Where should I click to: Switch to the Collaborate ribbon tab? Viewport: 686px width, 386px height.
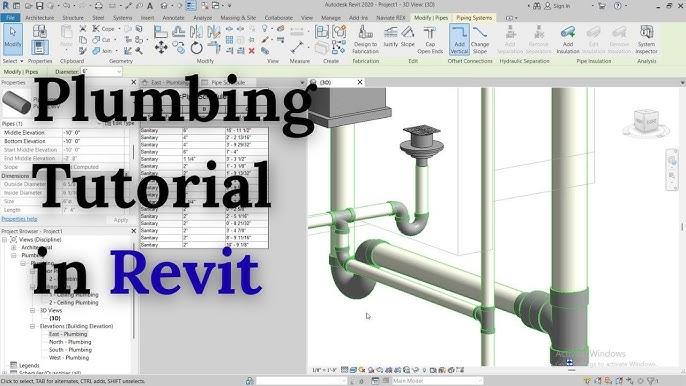pyautogui.click(x=279, y=18)
